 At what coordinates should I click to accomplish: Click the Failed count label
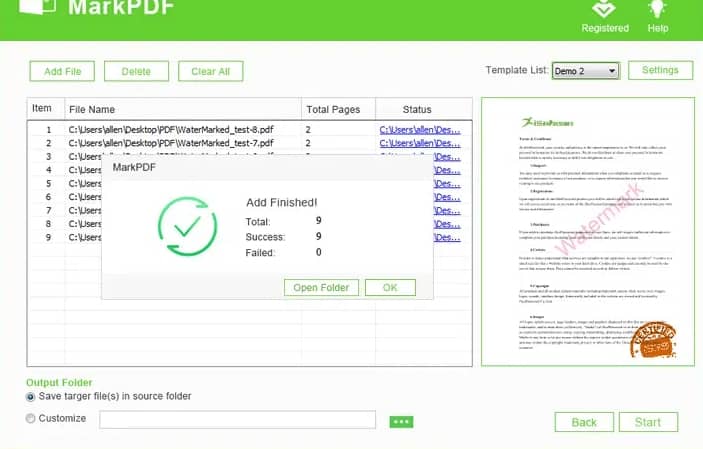(x=260, y=253)
